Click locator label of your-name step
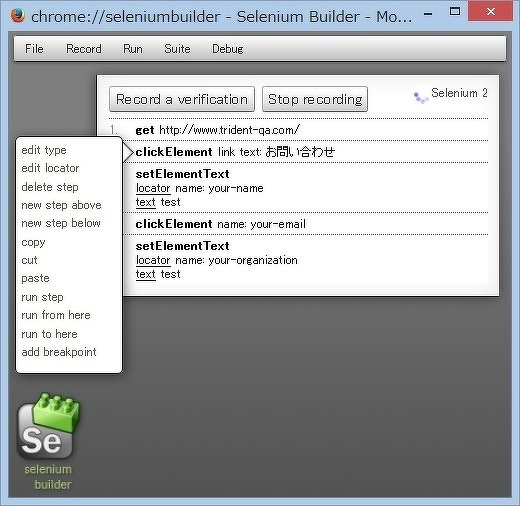Viewport: 520px width, 506px height. click(153, 188)
